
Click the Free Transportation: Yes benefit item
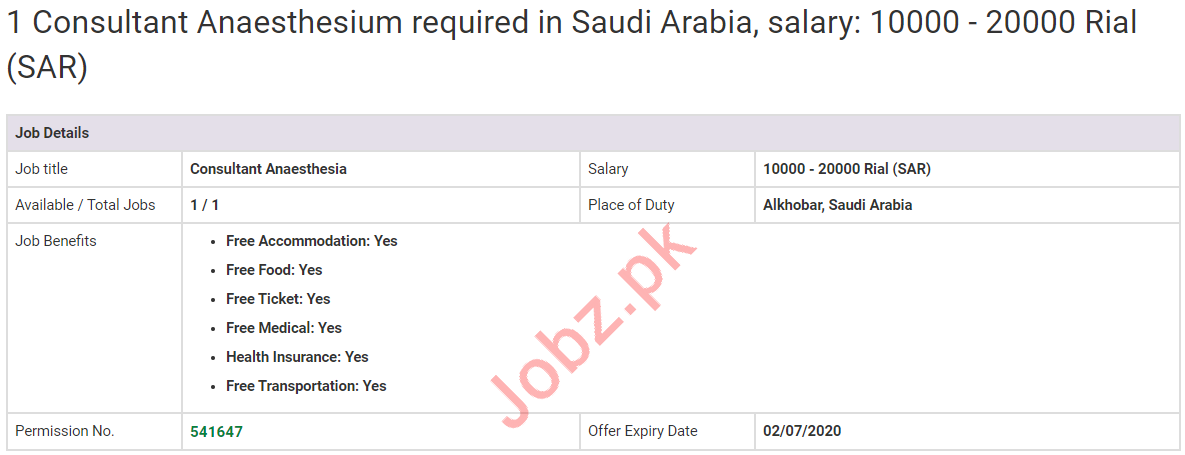pyautogui.click(x=306, y=386)
